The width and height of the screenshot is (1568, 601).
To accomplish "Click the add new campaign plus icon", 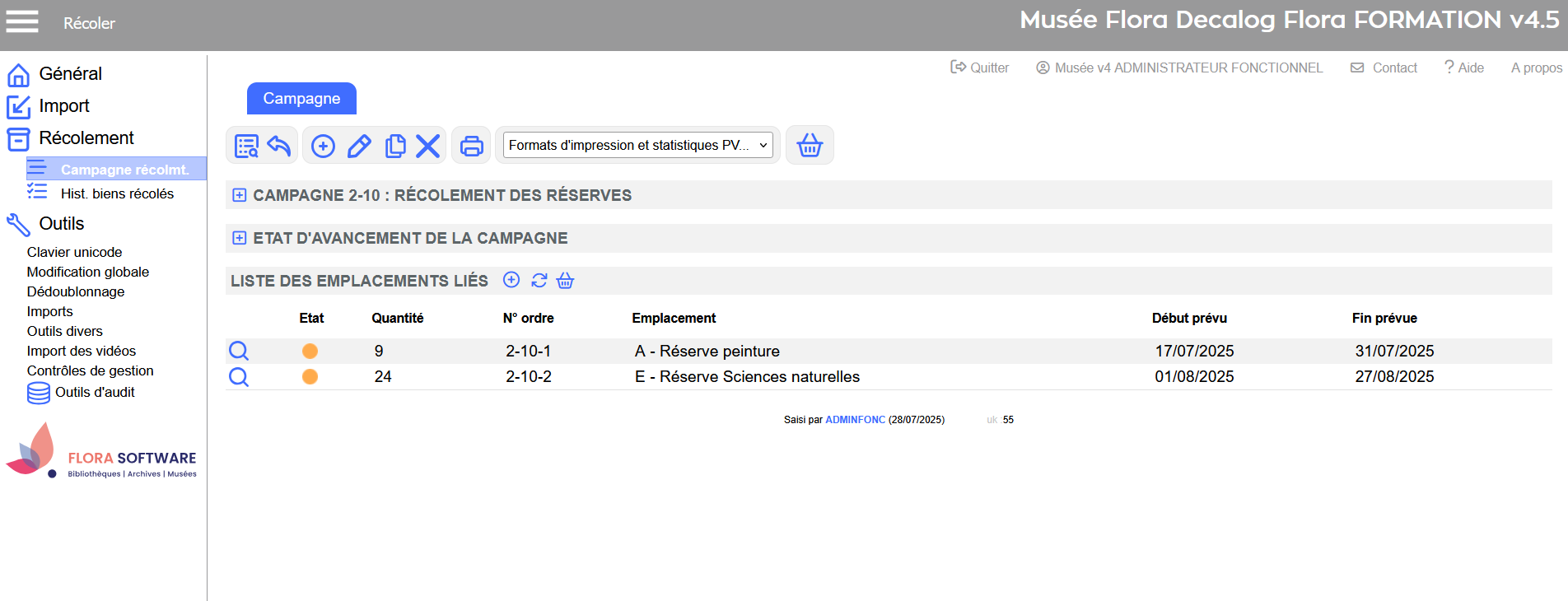I will 323,146.
